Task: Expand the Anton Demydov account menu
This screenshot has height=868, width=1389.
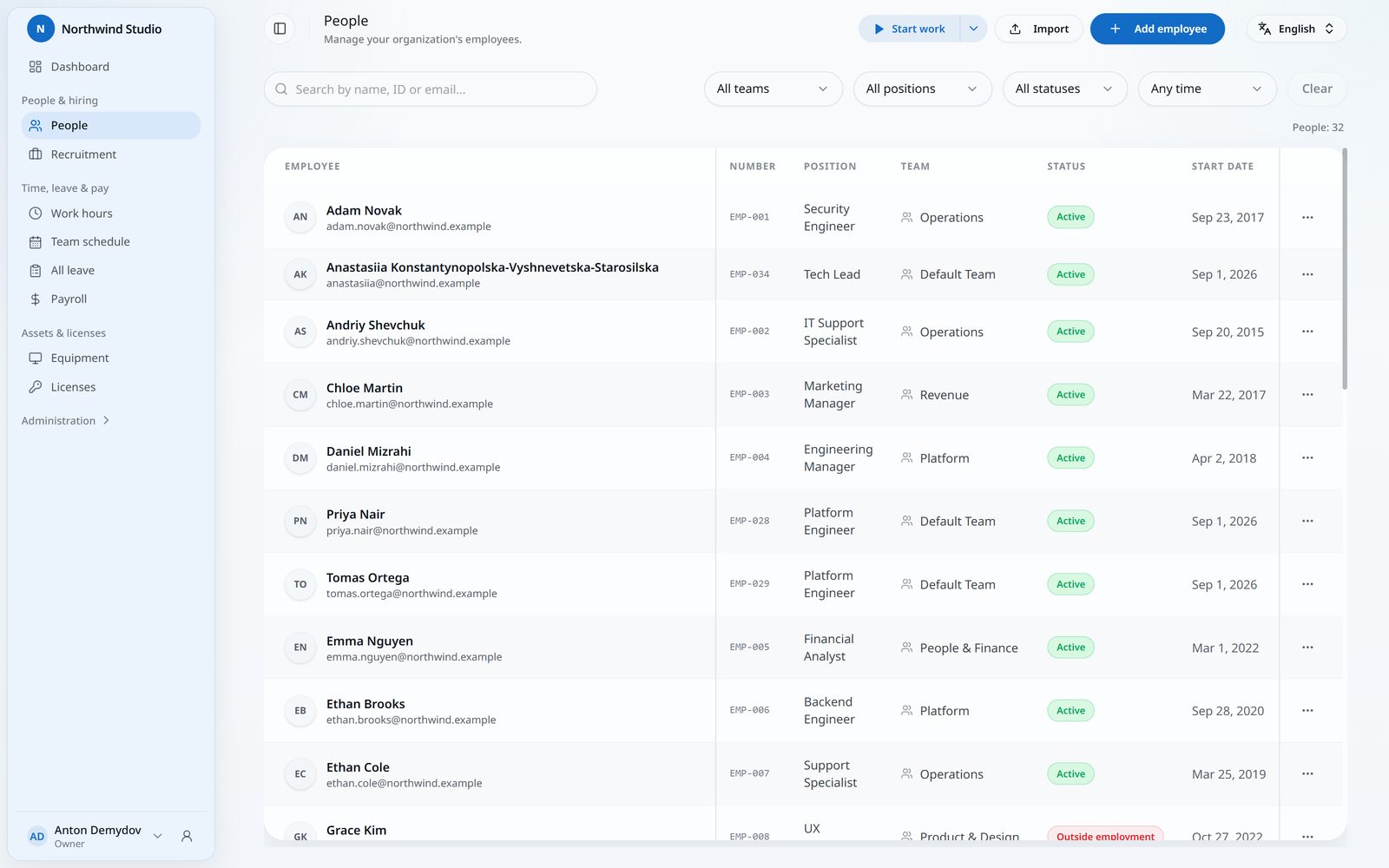Action: [95, 836]
